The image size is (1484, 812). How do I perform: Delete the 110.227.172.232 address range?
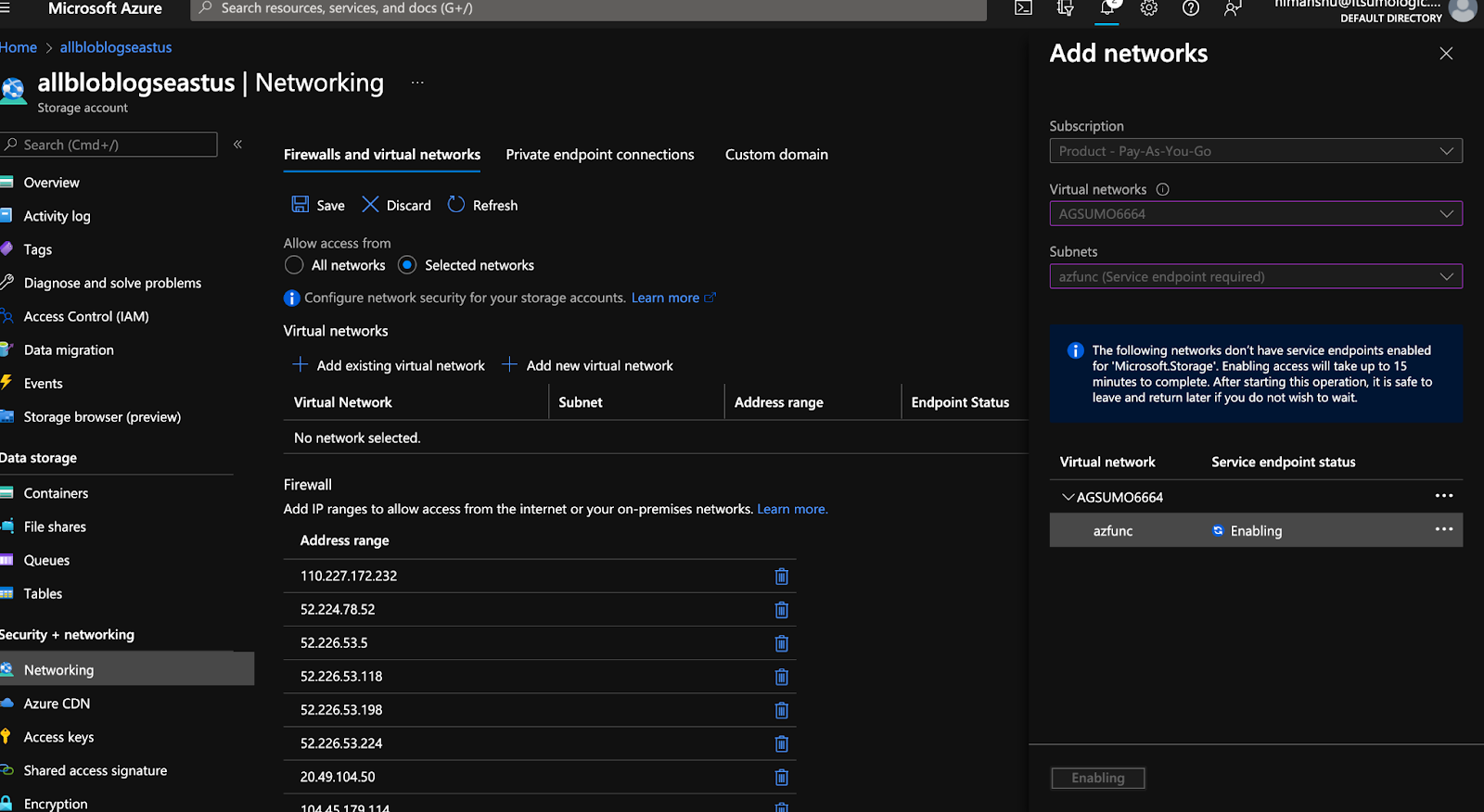point(781,577)
